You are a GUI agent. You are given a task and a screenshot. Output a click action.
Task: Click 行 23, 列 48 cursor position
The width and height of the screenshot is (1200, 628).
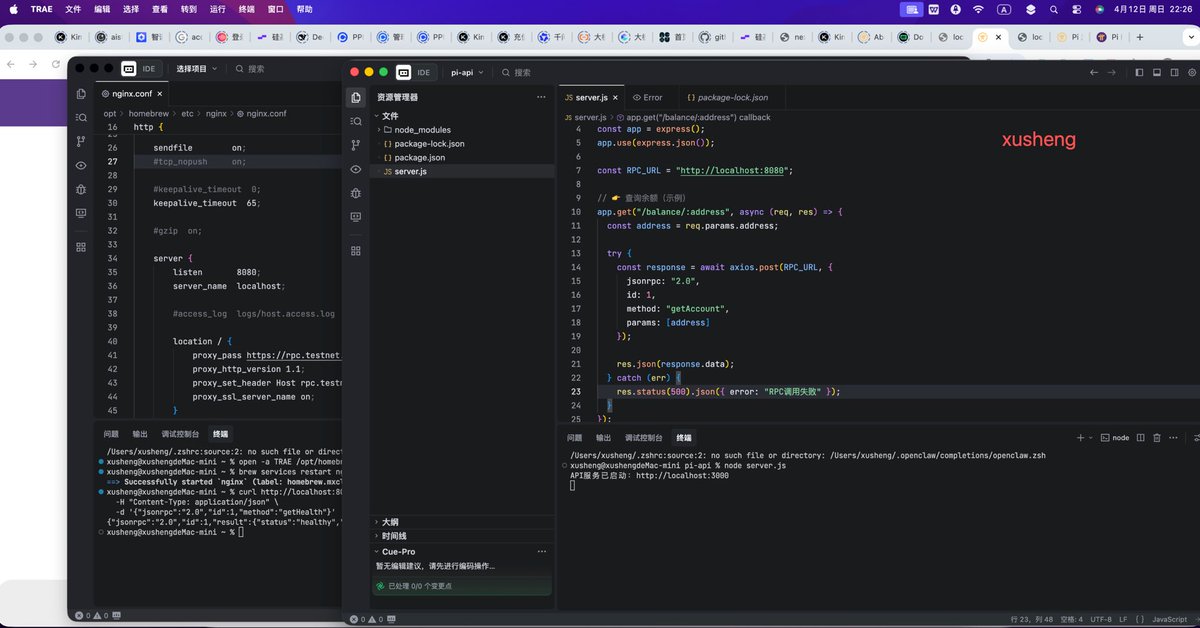coord(1030,620)
